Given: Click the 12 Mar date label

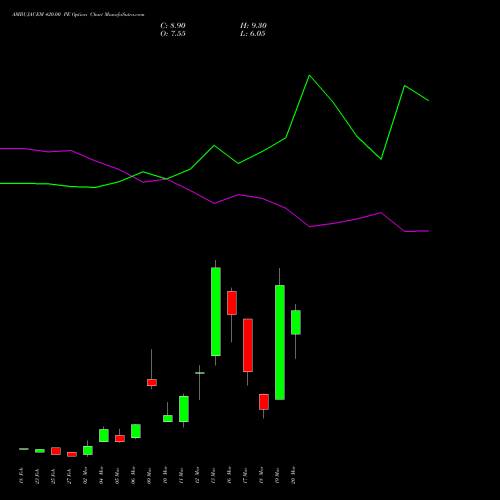Looking at the screenshot, I should tap(197, 475).
